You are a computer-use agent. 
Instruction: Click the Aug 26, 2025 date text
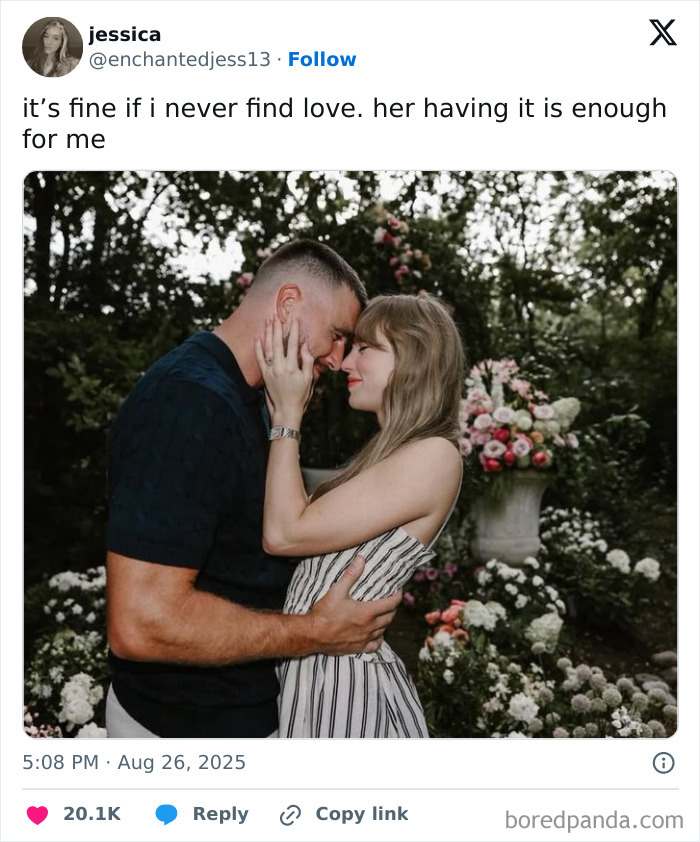point(181,763)
